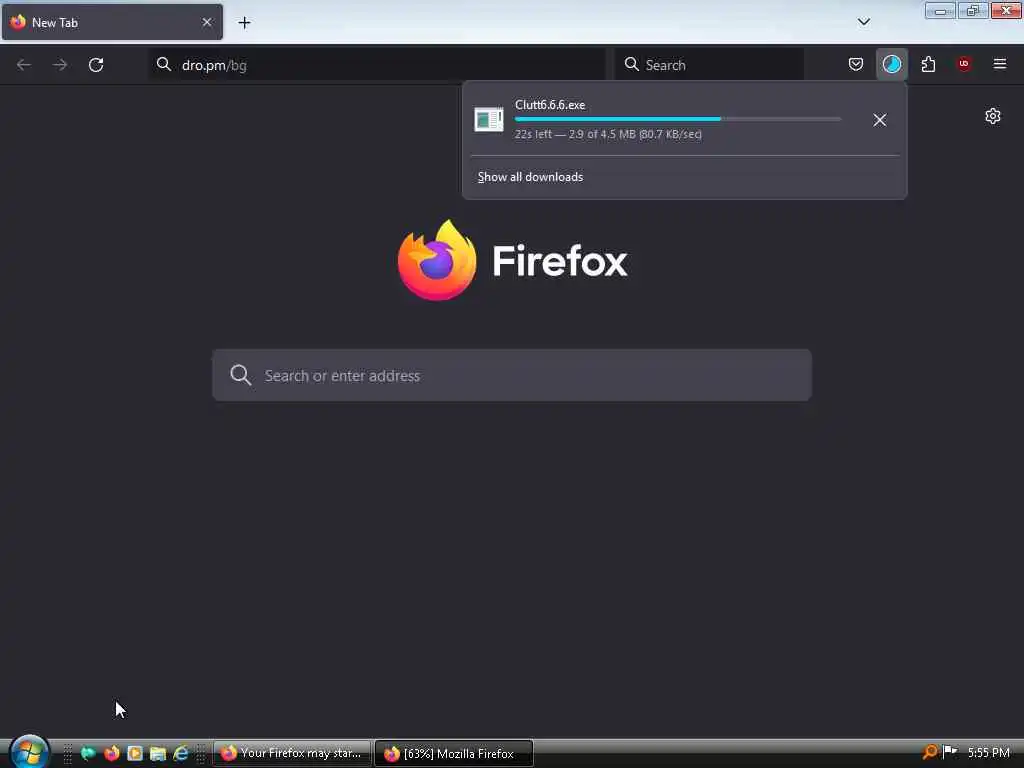The width and height of the screenshot is (1024, 768).
Task: Switch to [63%] Mozilla Firefox taskbar button
Action: click(x=454, y=753)
